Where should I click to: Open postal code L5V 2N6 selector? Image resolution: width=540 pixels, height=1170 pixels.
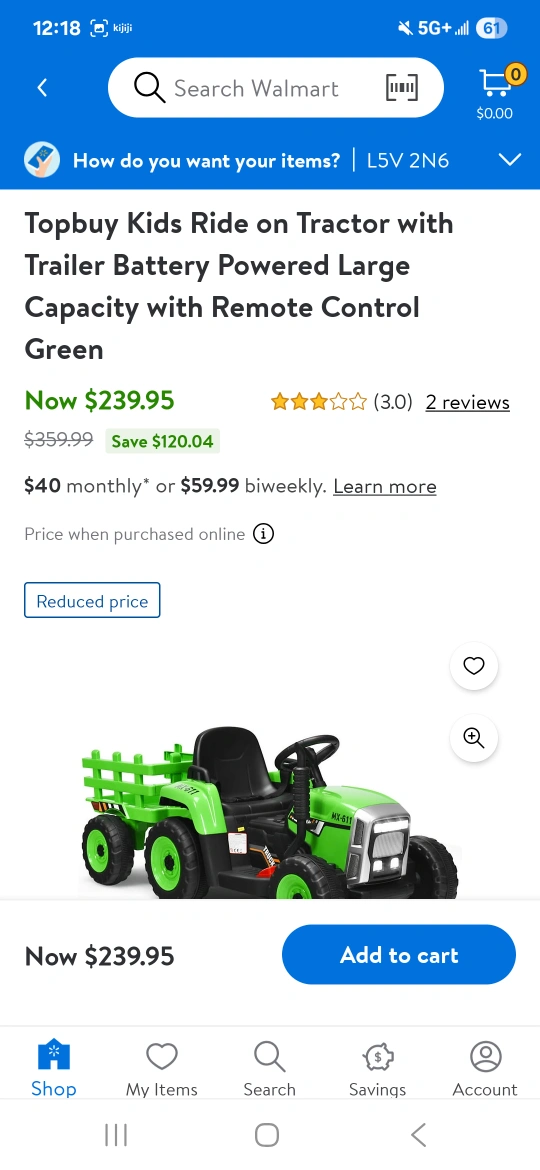(x=408, y=160)
